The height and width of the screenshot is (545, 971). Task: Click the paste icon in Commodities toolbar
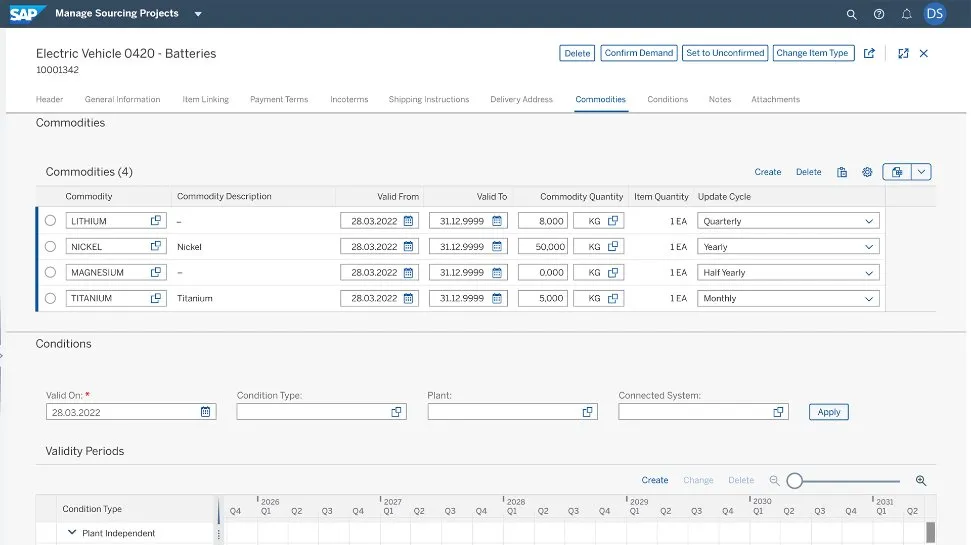click(x=842, y=172)
